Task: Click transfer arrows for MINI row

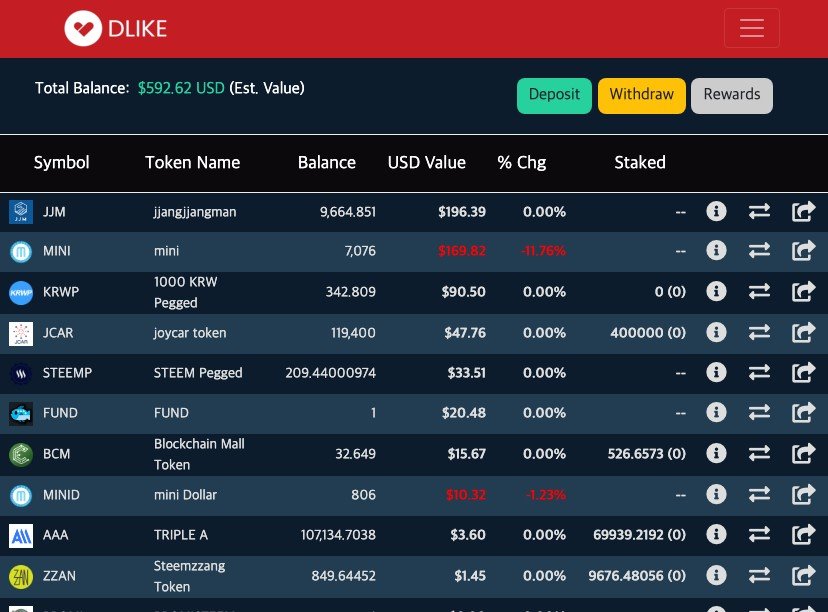Action: 759,250
